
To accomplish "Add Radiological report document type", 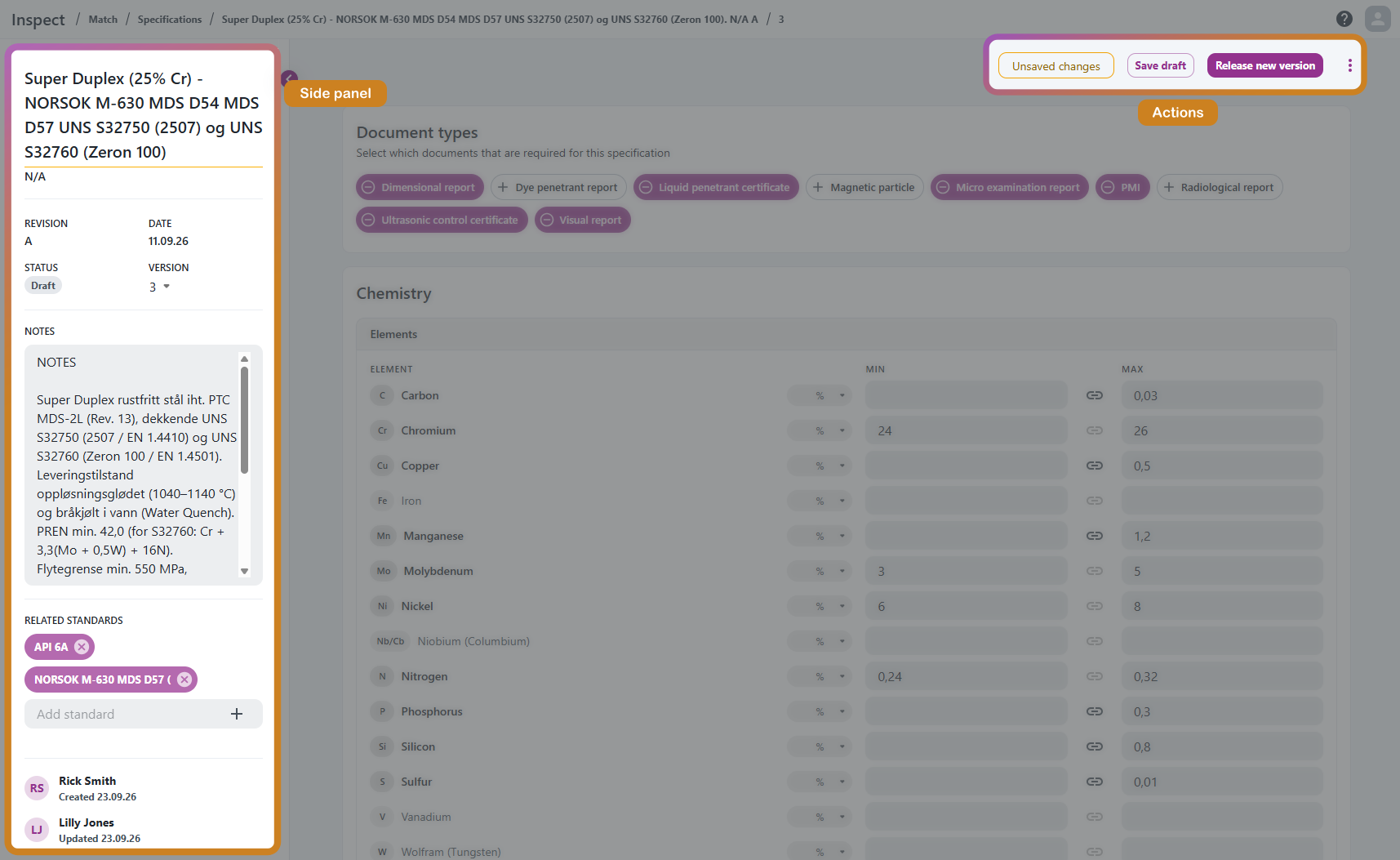I will 1220,187.
